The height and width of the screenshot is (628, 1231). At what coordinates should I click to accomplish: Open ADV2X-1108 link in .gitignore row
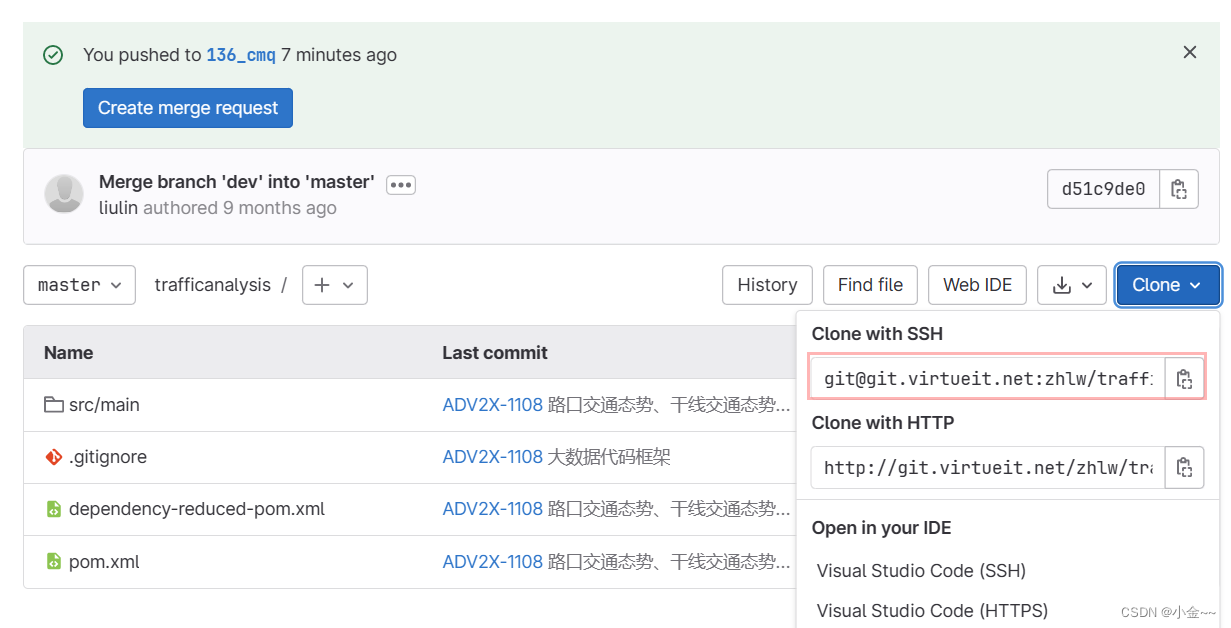(x=493, y=457)
